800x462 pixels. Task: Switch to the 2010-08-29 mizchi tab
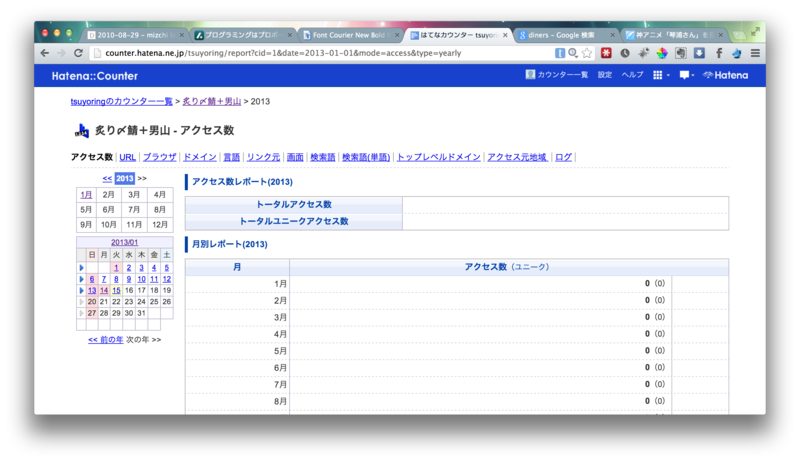pyautogui.click(x=135, y=35)
